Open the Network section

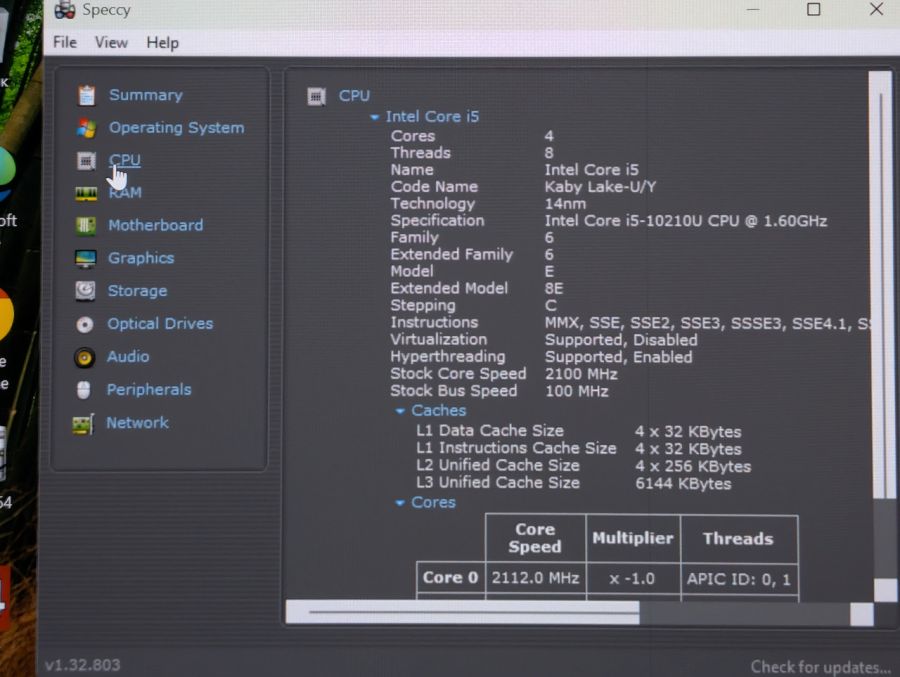(x=138, y=423)
